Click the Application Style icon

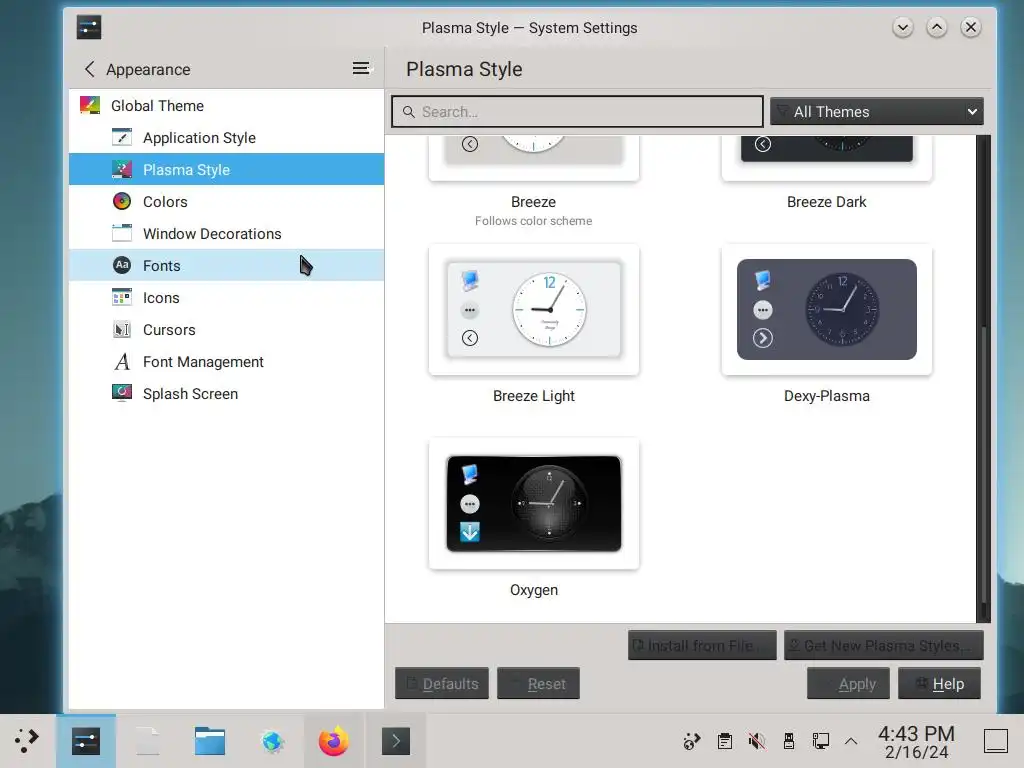tap(121, 137)
